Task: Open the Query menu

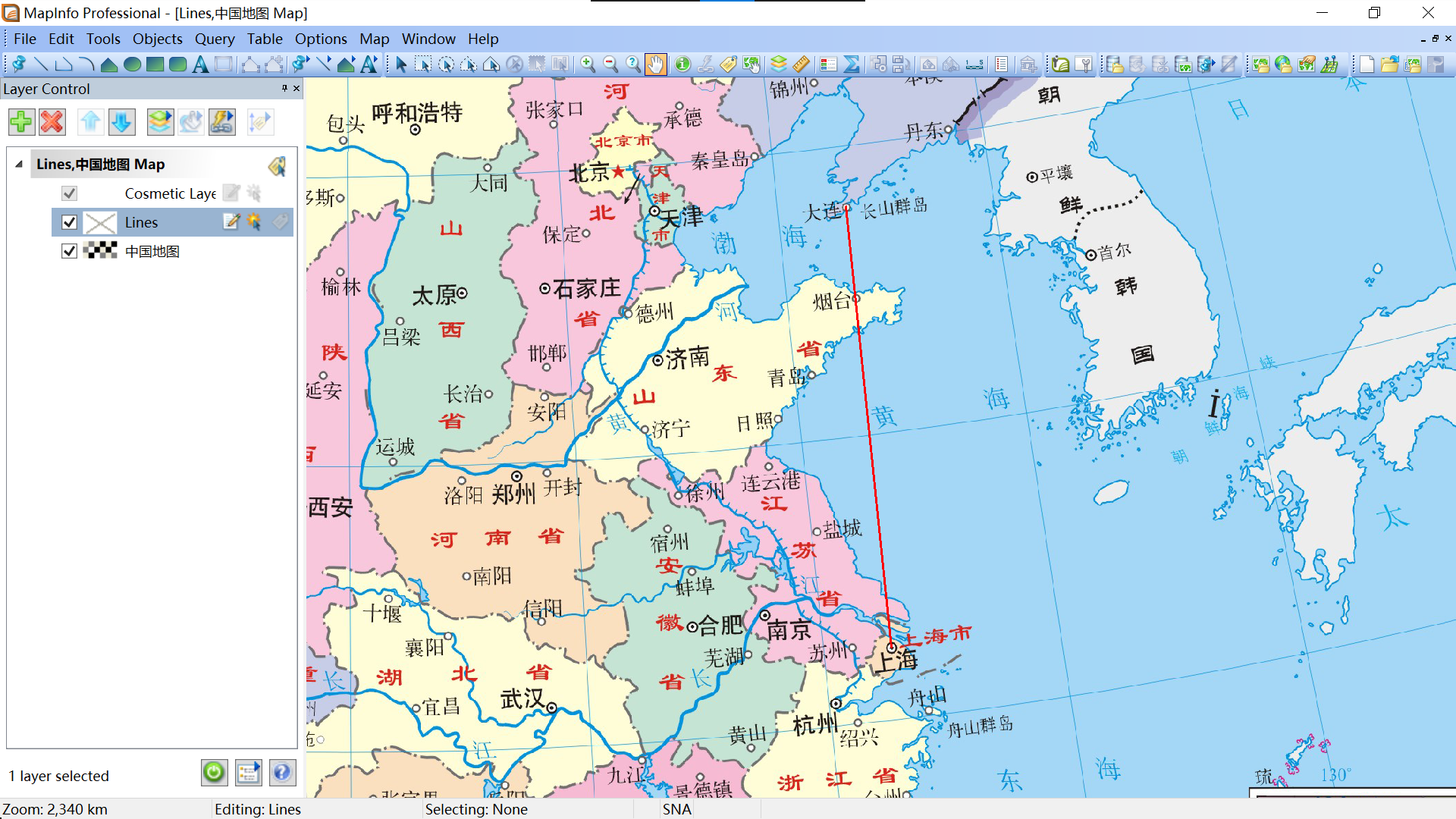Action: click(x=214, y=39)
